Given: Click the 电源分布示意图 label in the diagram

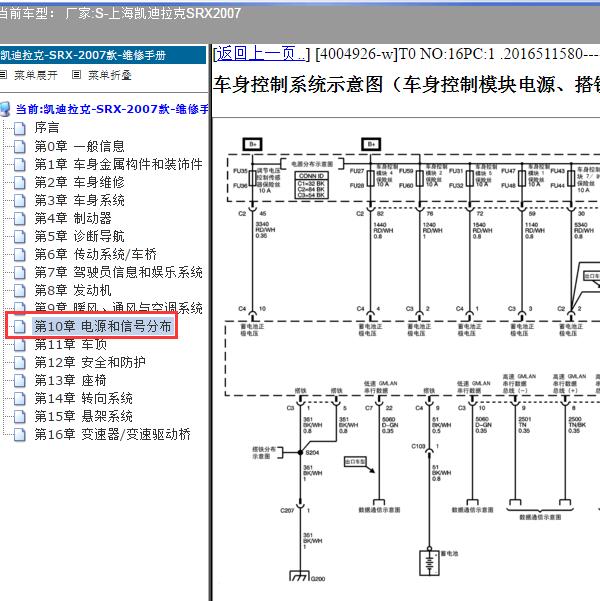Looking at the screenshot, I should coord(312,164).
